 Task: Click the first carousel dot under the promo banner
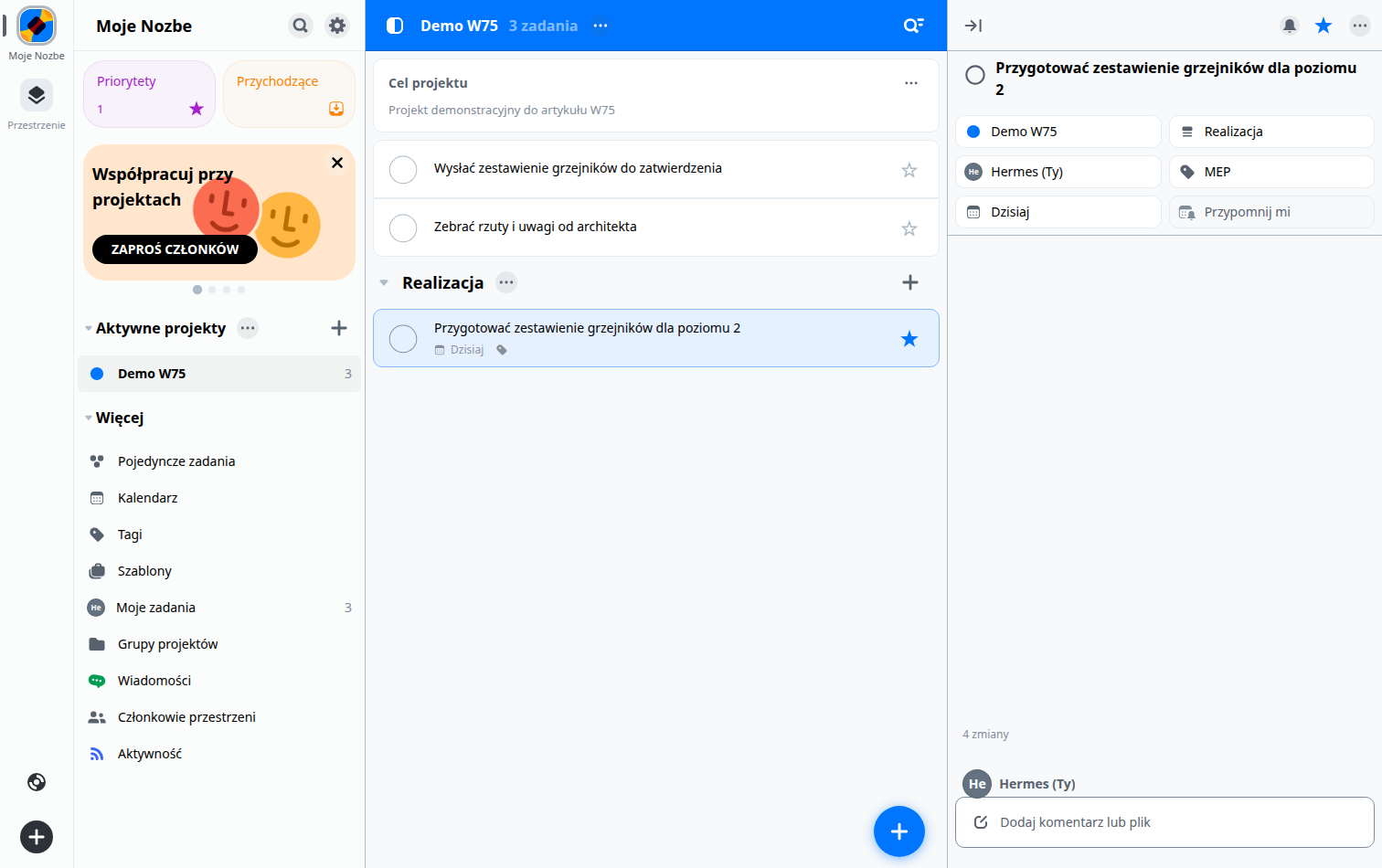click(x=197, y=290)
